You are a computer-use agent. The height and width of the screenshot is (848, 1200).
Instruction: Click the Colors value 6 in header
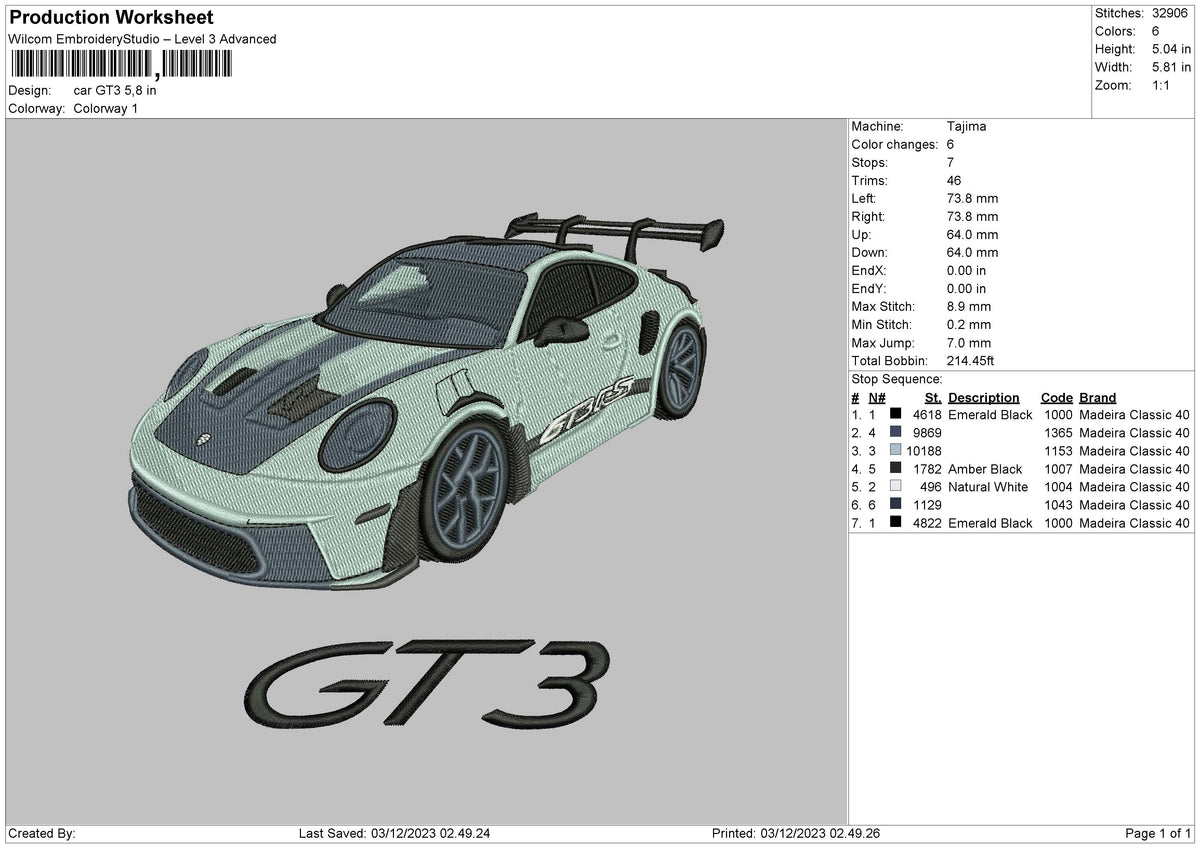pos(1156,31)
